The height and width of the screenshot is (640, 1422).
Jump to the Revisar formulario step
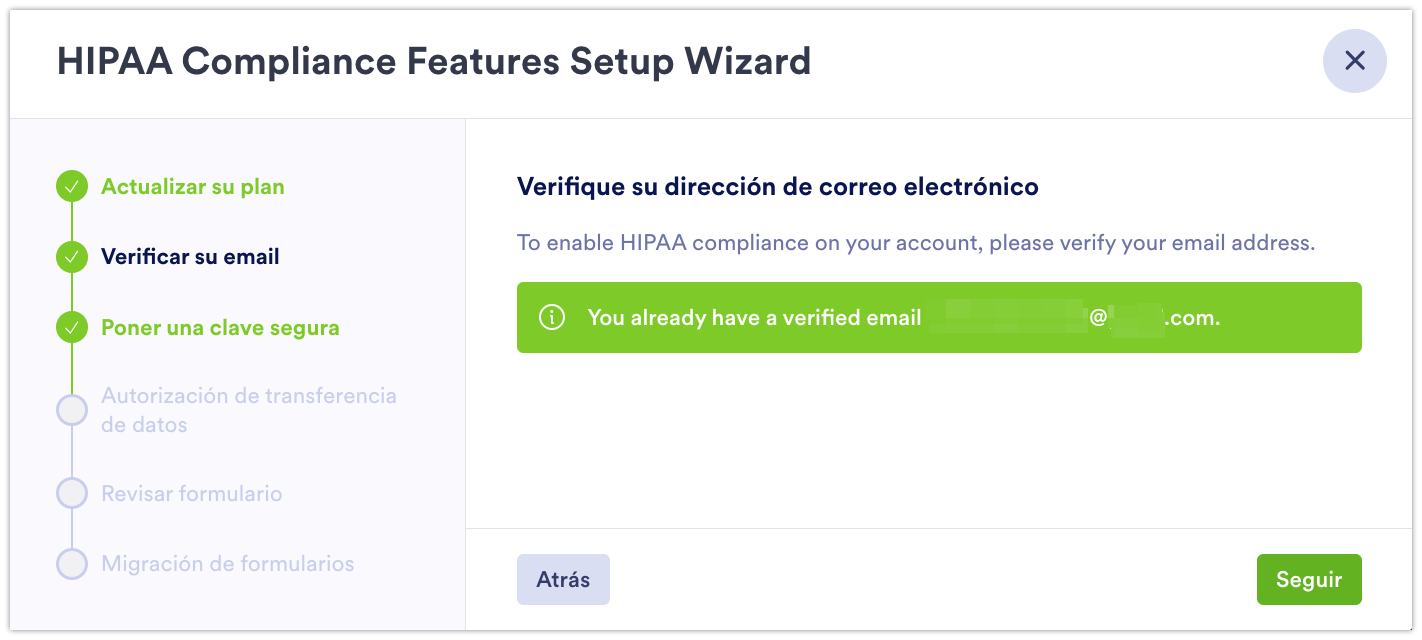pyautogui.click(x=192, y=494)
